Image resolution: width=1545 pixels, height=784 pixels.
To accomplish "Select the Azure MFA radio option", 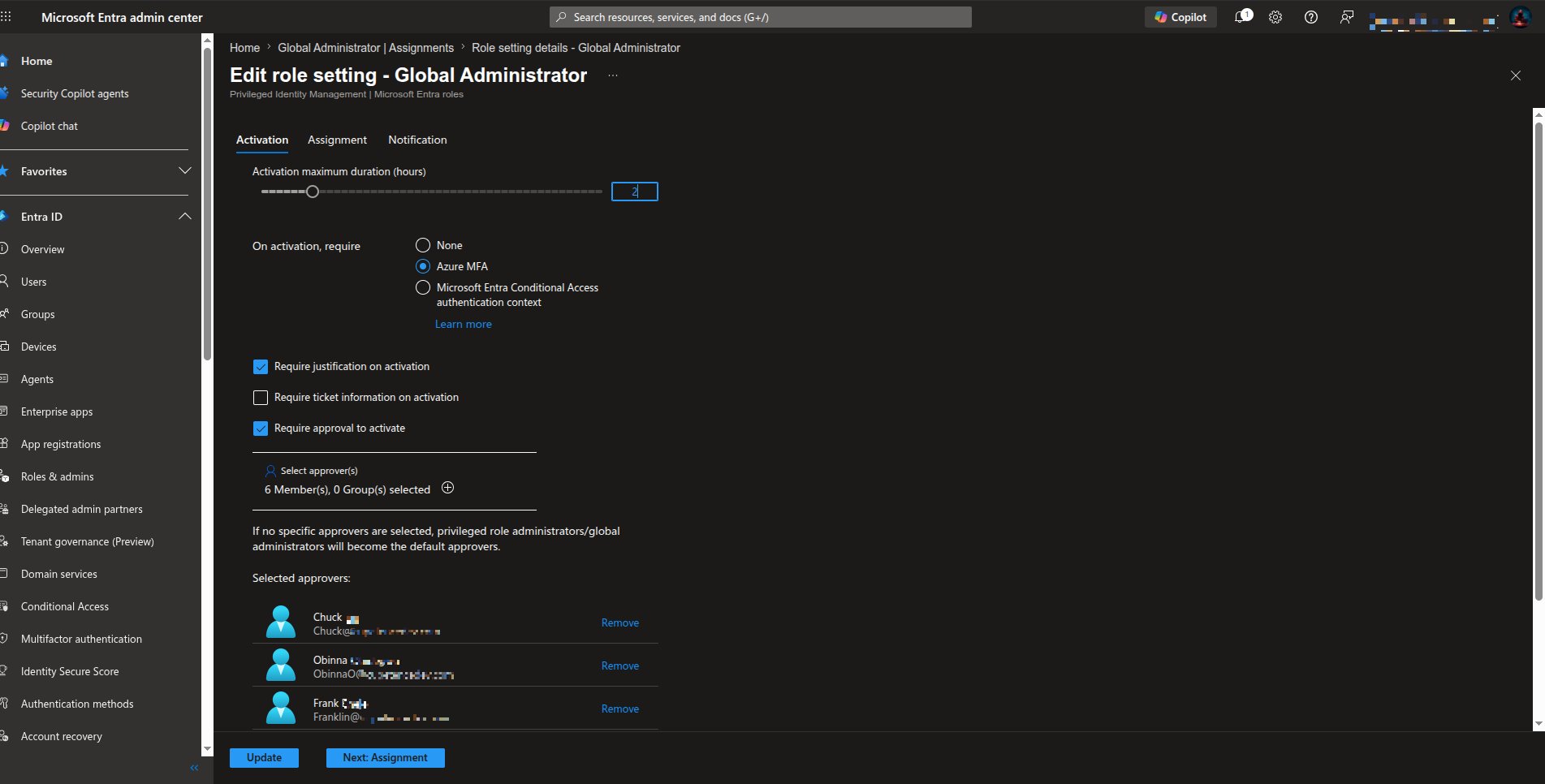I will [423, 266].
